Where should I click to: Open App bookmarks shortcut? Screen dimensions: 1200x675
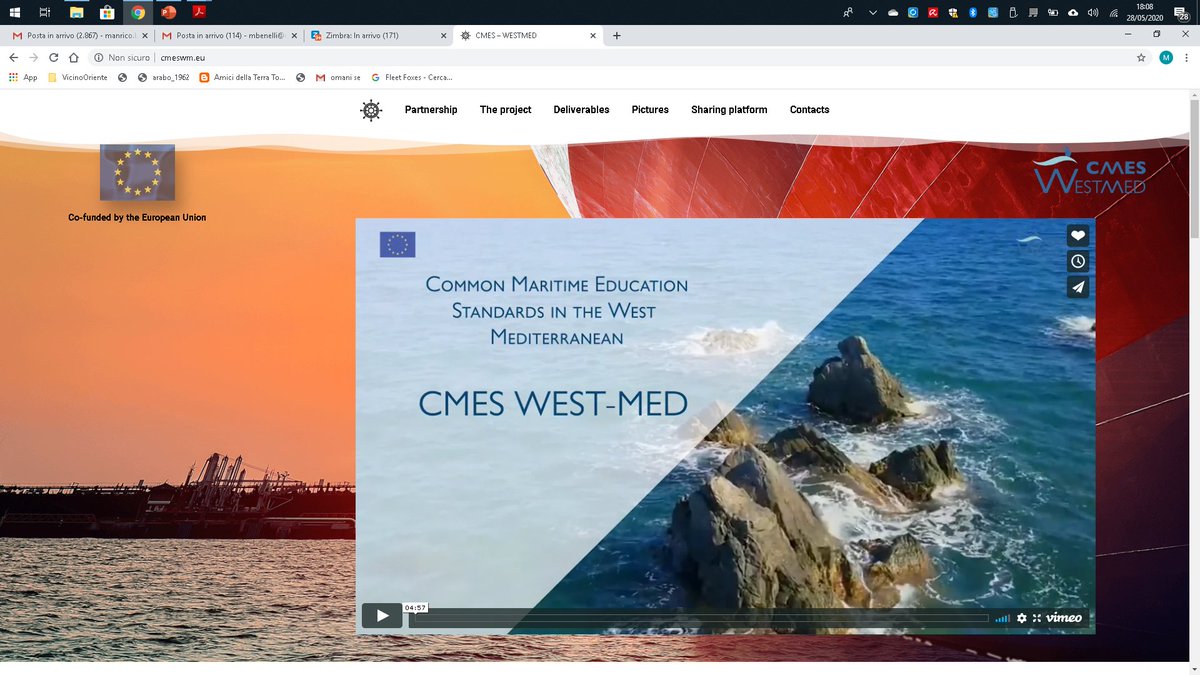pos(23,77)
